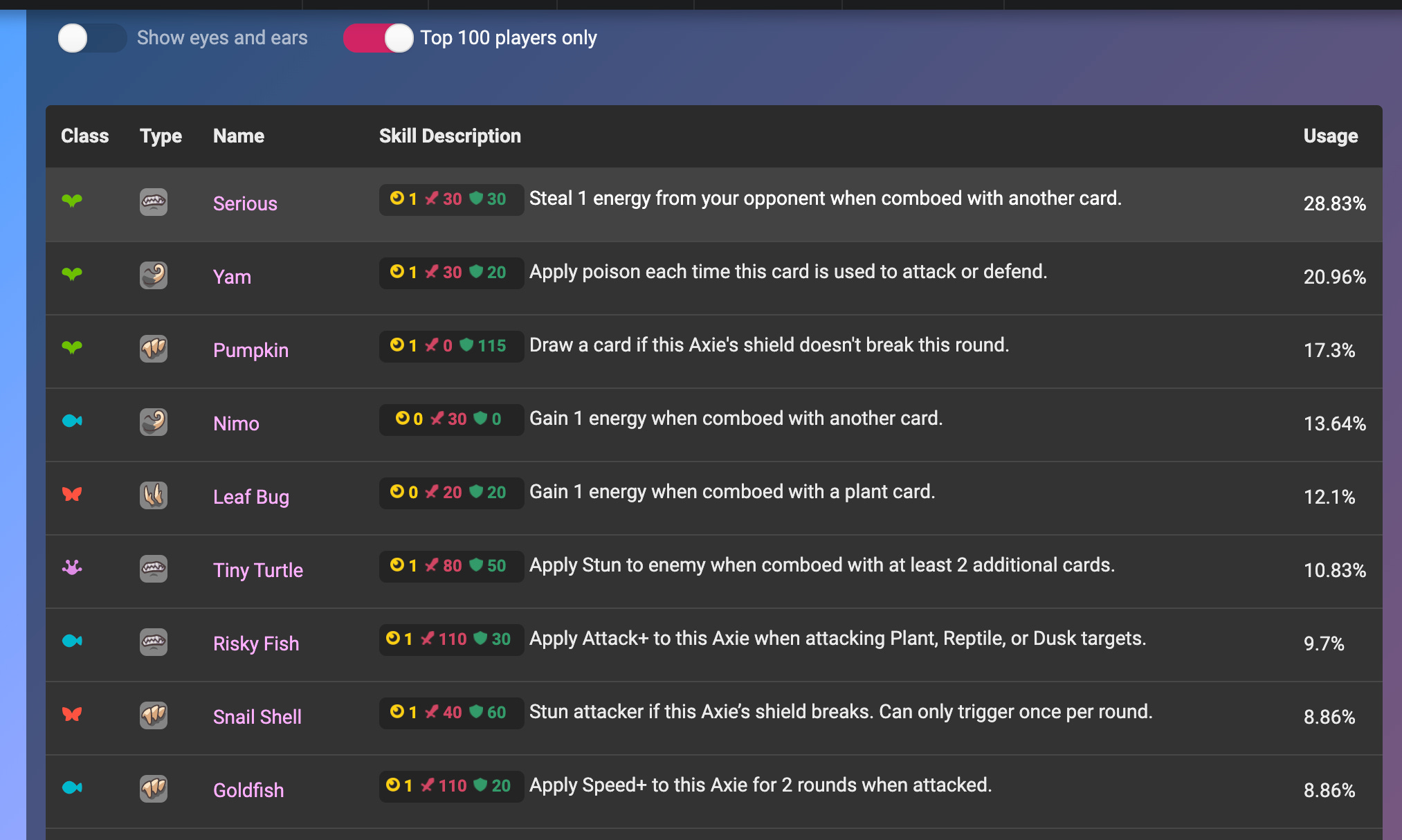Sort table by Usage column header
The height and width of the screenshot is (840, 1402).
[1330, 136]
